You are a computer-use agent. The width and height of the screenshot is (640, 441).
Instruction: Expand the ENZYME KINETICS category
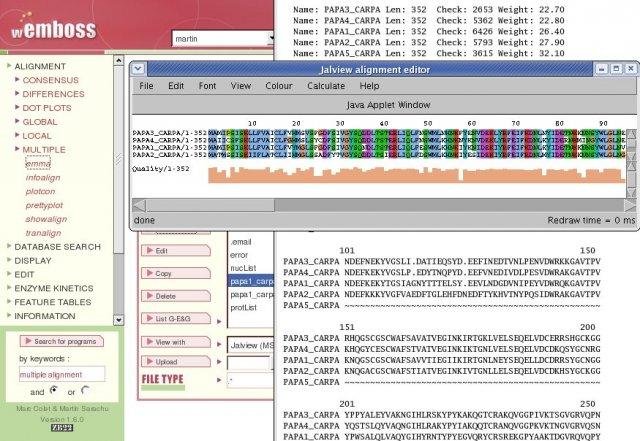pyautogui.click(x=9, y=288)
